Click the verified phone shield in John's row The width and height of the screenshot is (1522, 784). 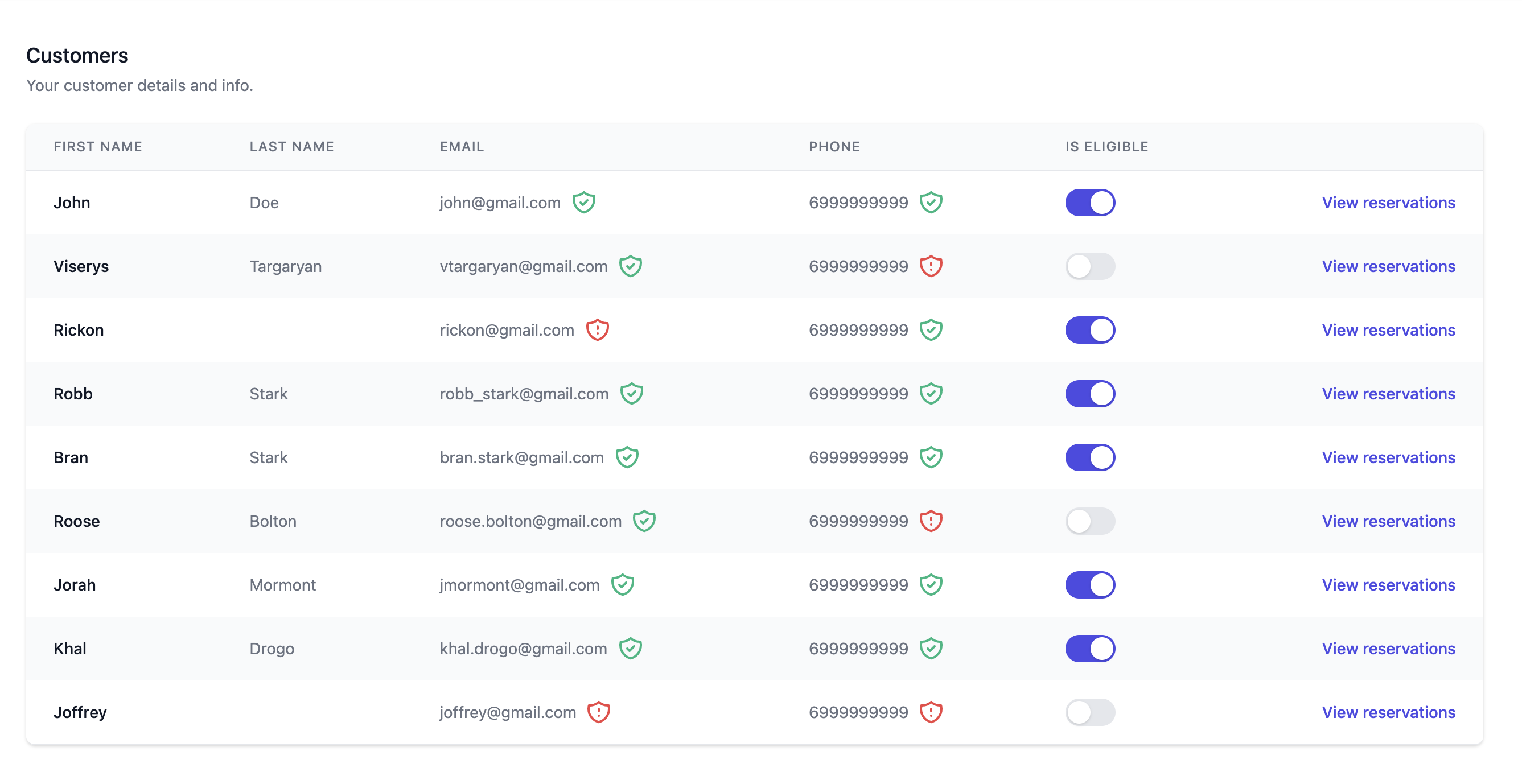931,203
